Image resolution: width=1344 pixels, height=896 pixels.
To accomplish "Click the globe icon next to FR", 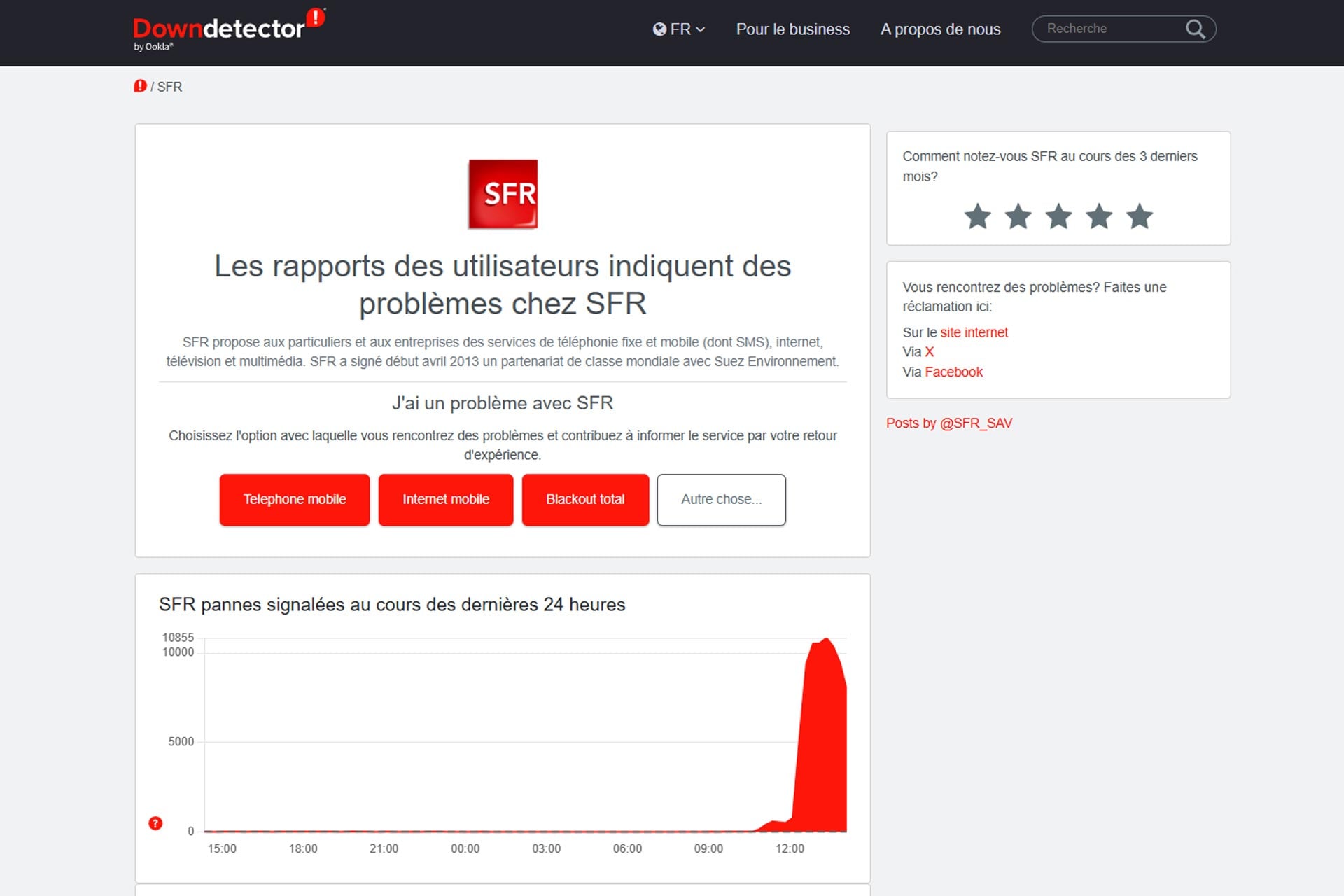I will [659, 29].
